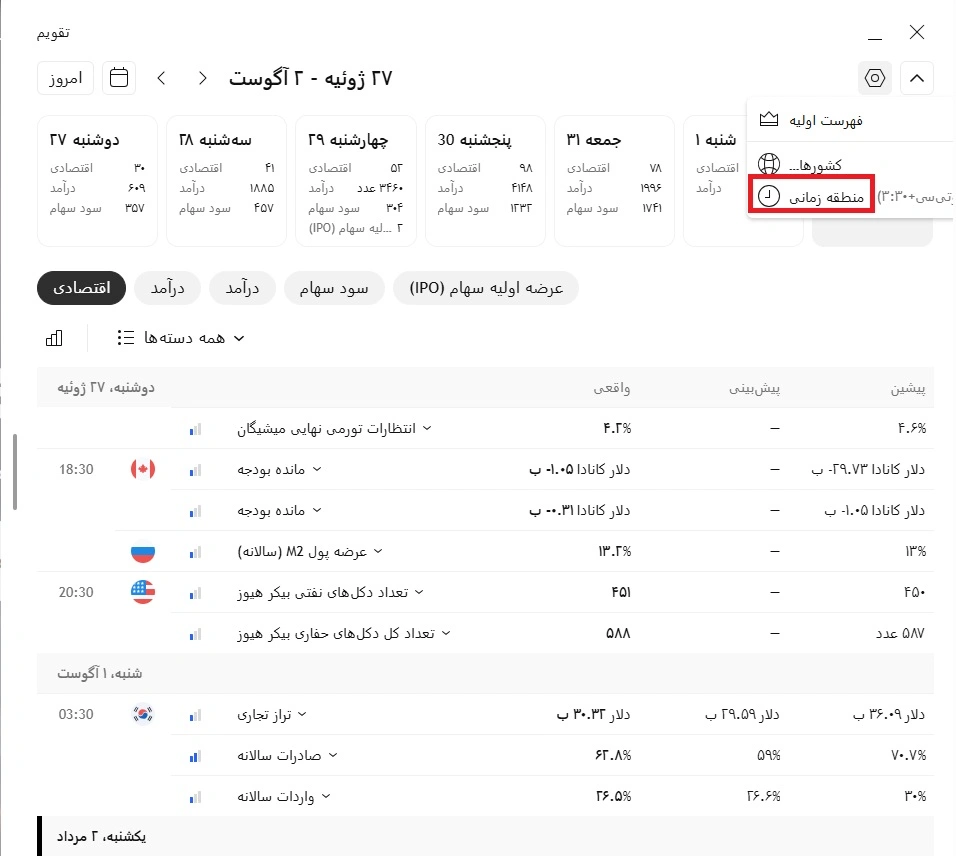Select the سه‌شنبه ۲۸ day card
This screenshot has width=956, height=856.
(226, 180)
